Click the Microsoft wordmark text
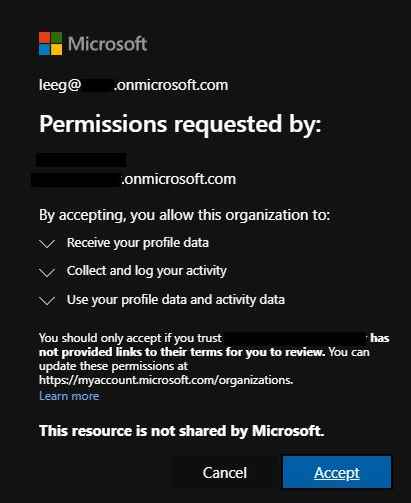Screen dimensions: 411x503 pos(107,44)
